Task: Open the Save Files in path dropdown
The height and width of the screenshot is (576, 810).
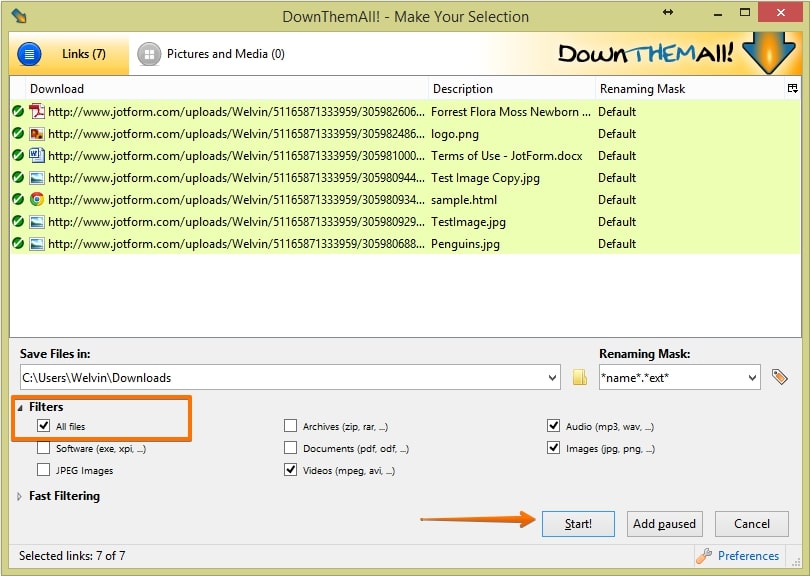Action: click(x=553, y=378)
